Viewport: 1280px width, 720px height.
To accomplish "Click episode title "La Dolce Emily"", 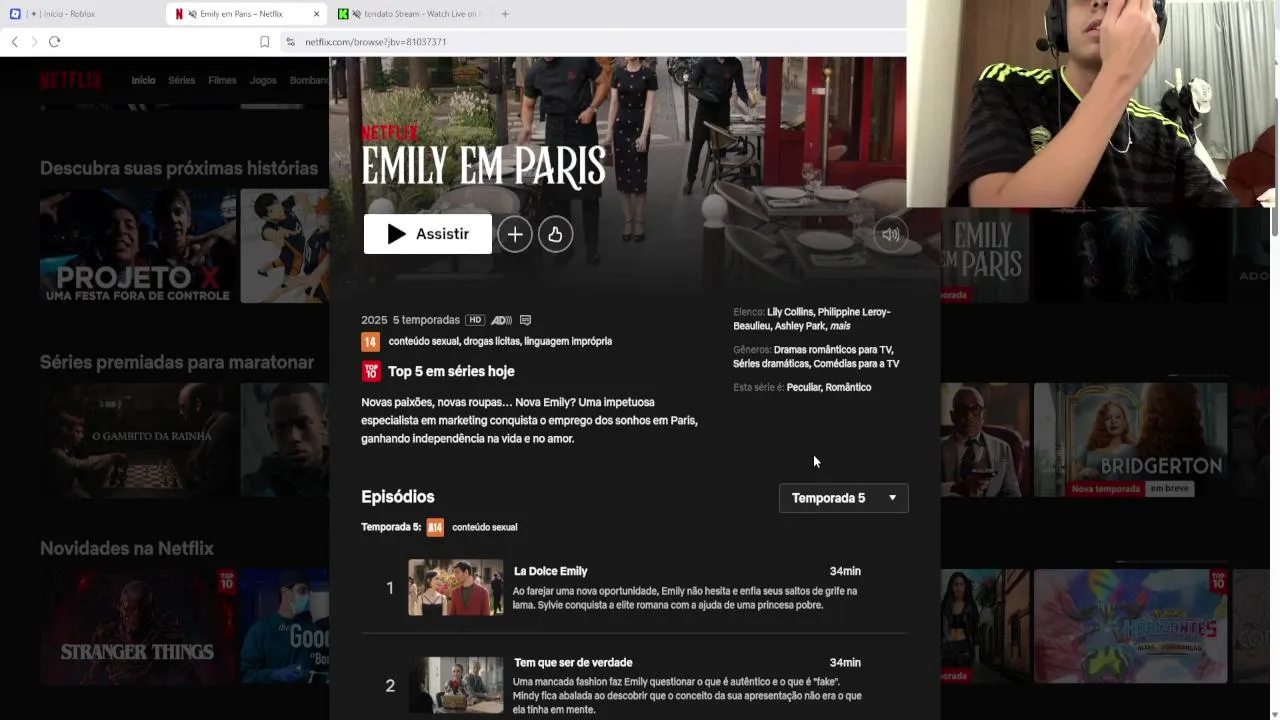I will (550, 571).
